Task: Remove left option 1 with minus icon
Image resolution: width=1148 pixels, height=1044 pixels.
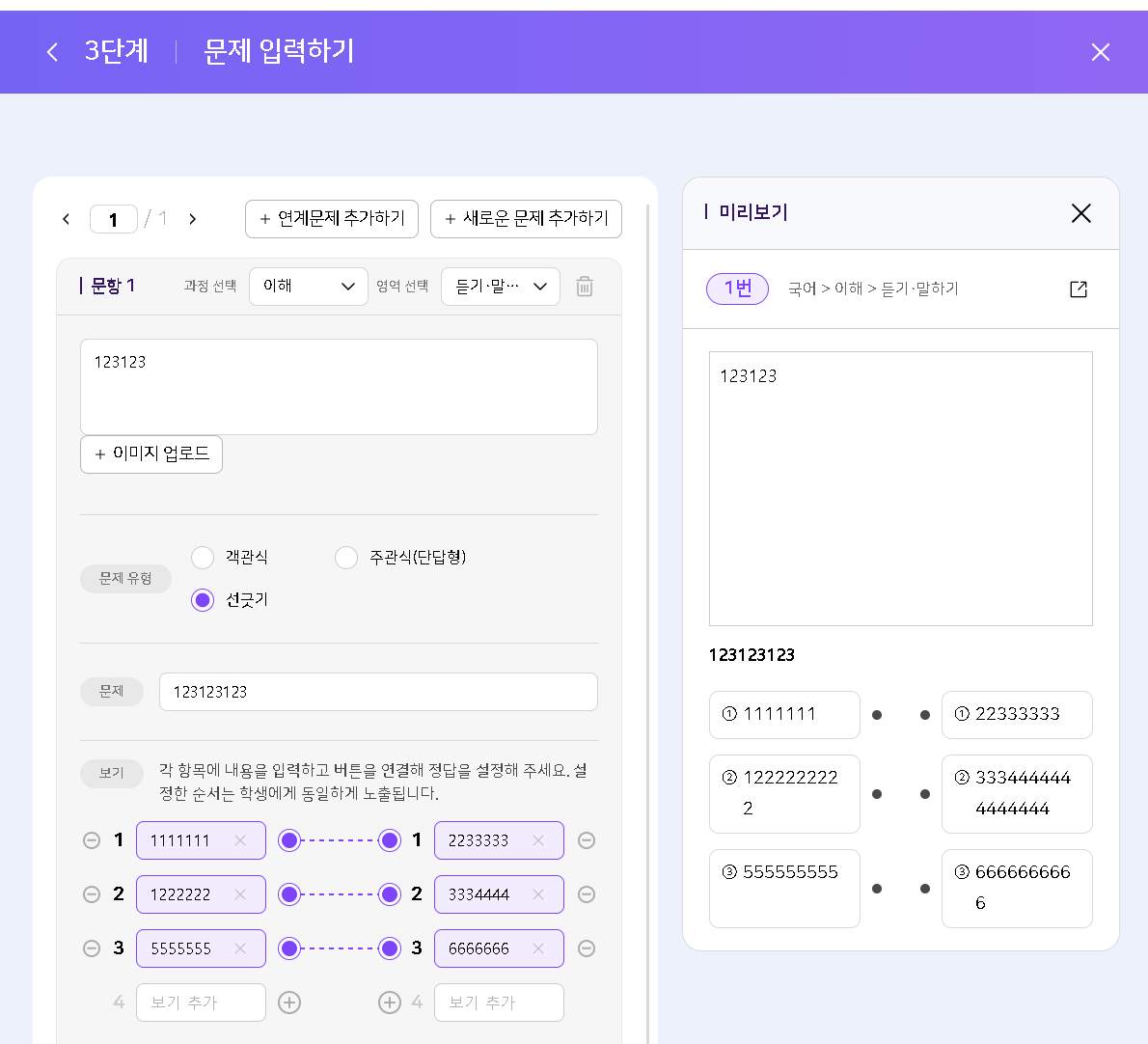Action: (92, 840)
